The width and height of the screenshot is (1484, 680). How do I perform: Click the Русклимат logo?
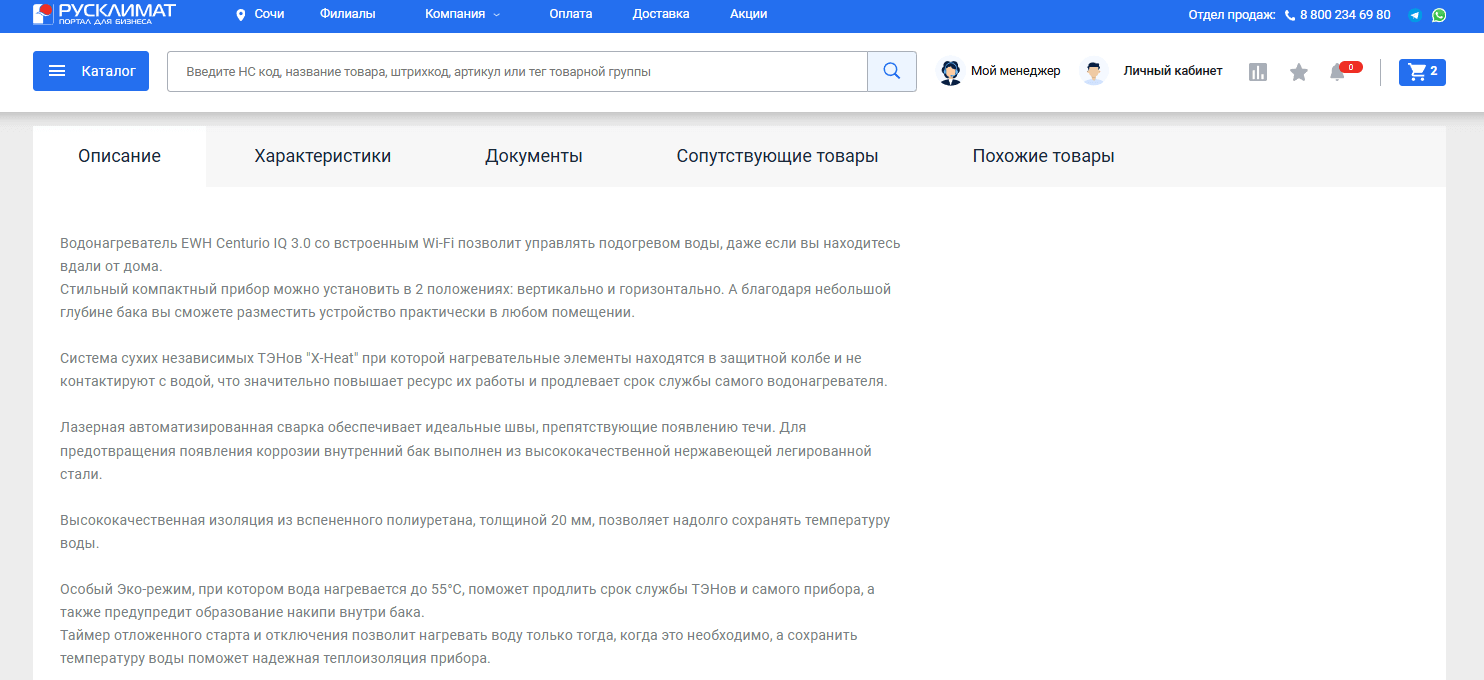(x=104, y=13)
